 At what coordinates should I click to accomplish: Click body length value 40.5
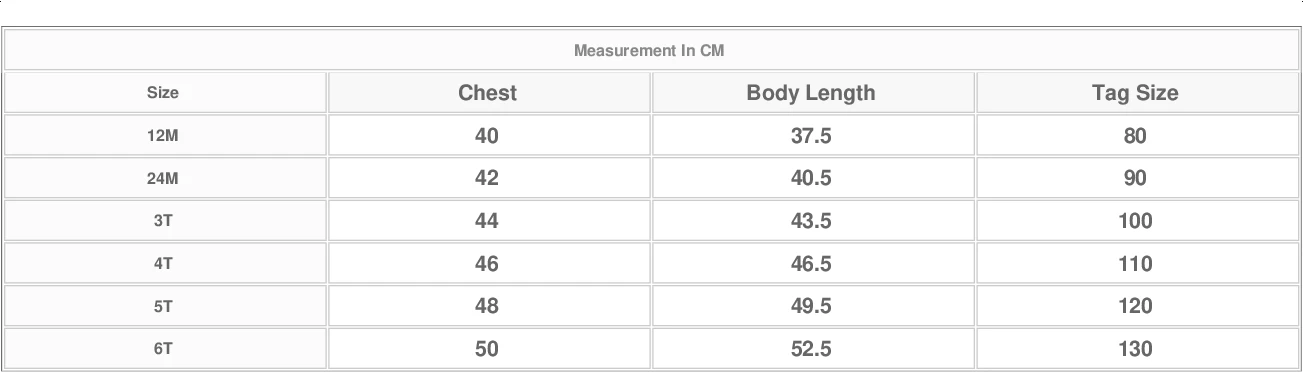pyautogui.click(x=811, y=178)
